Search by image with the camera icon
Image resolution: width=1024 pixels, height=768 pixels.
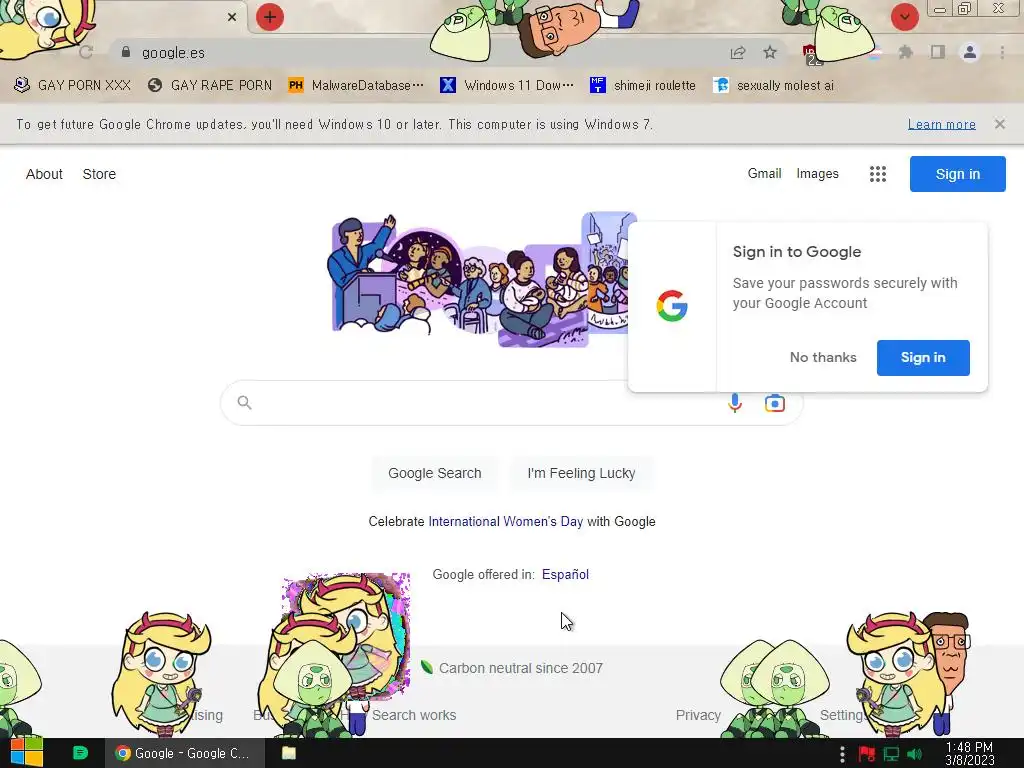point(775,403)
